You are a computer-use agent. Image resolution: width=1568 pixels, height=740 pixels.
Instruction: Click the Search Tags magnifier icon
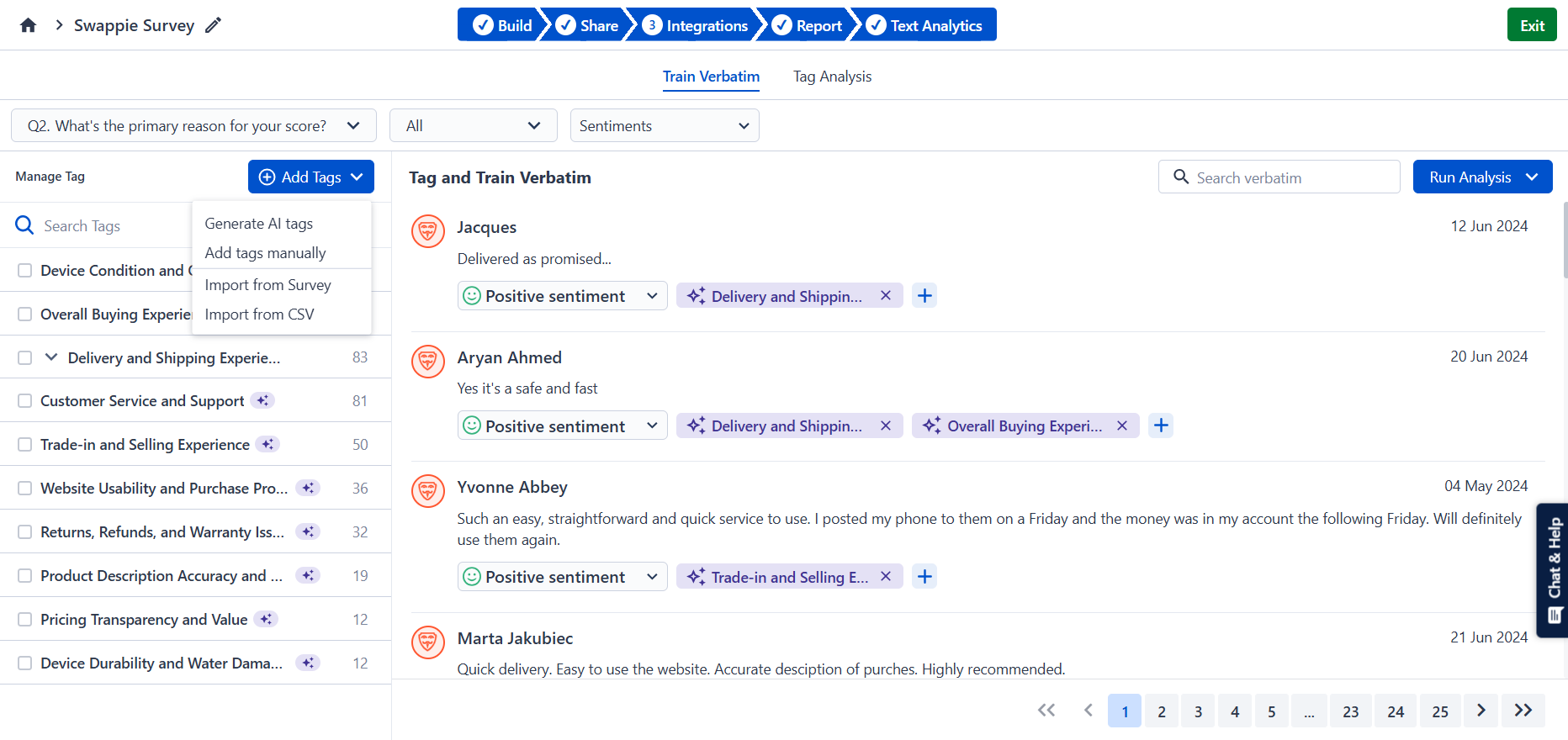coord(25,225)
